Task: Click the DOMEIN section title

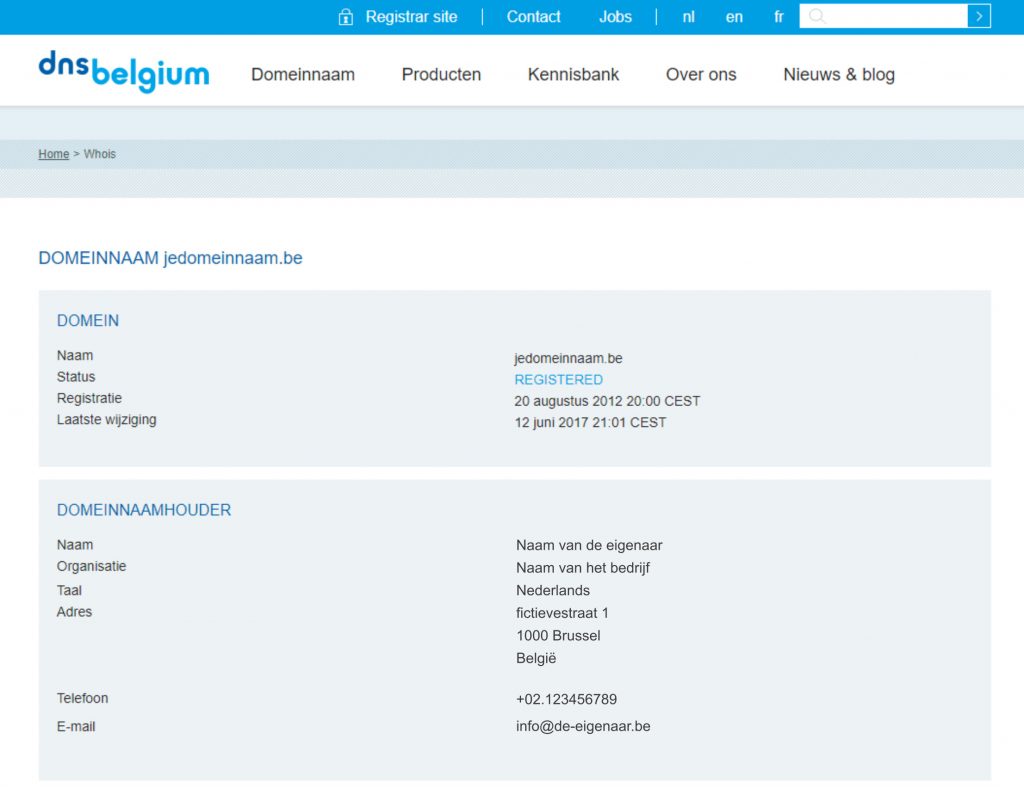Action: (x=88, y=321)
